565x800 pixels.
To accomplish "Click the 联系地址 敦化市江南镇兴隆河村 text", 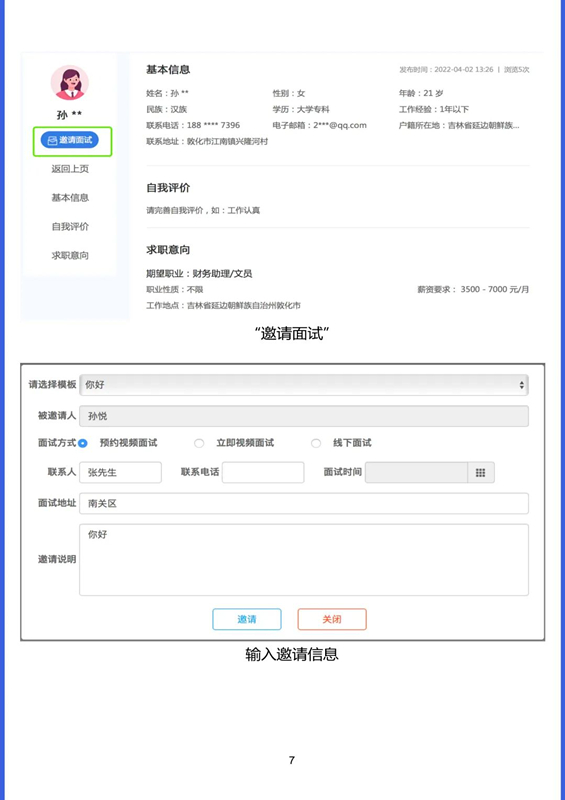I will 207,141.
